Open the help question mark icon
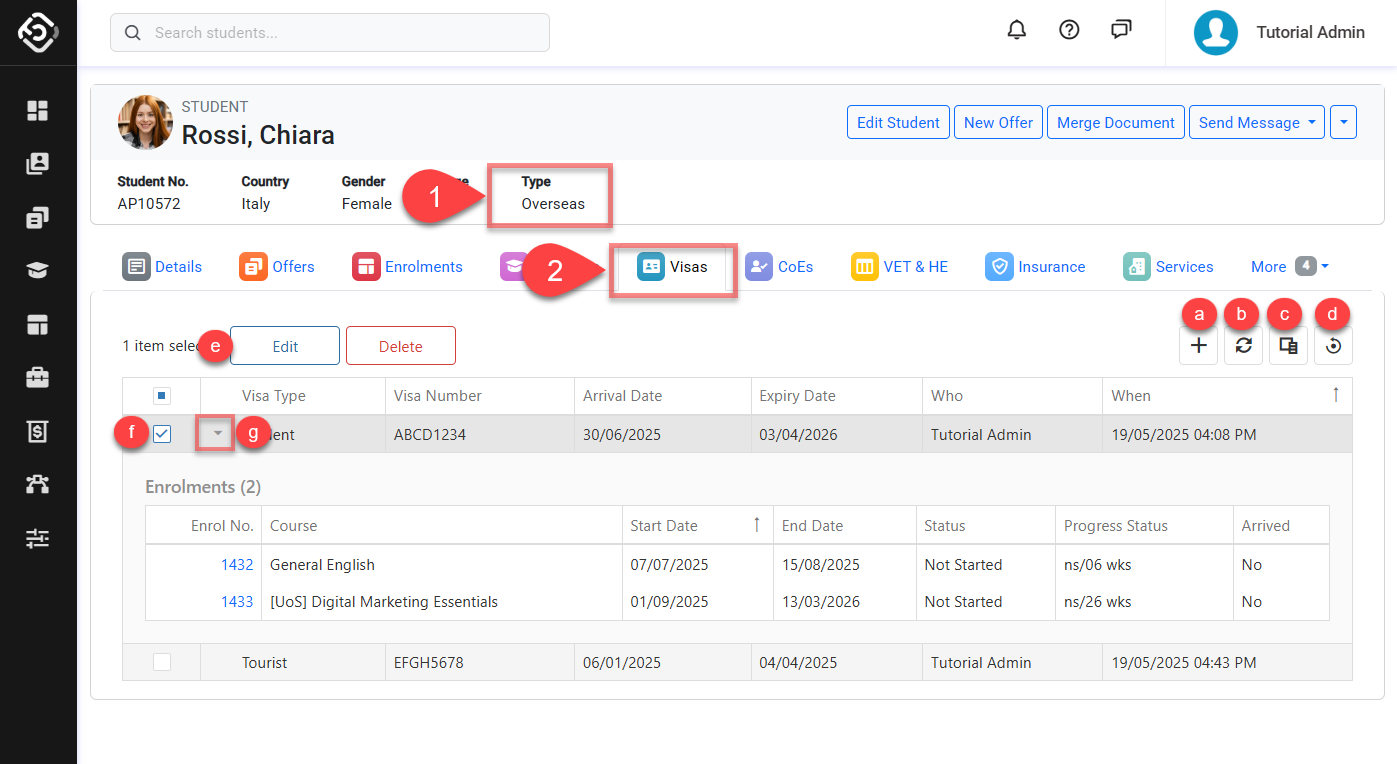This screenshot has height=764, width=1397. [x=1069, y=31]
